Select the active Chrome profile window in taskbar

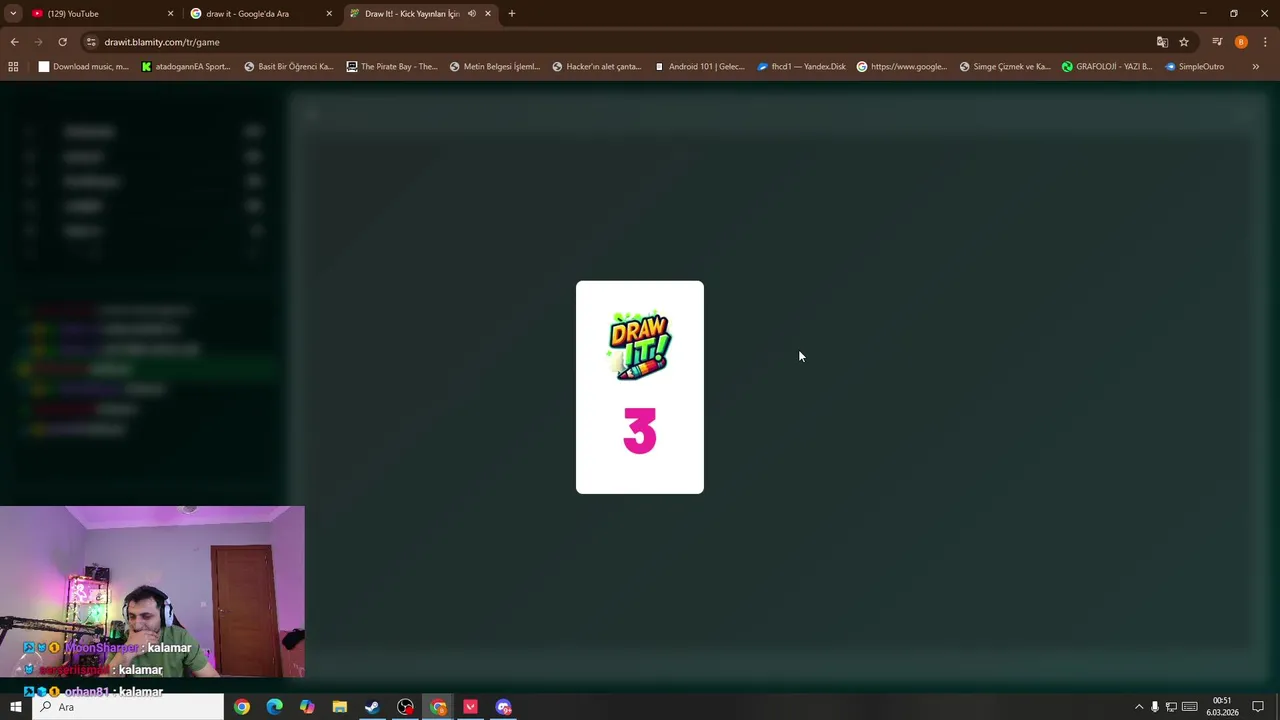[x=438, y=707]
